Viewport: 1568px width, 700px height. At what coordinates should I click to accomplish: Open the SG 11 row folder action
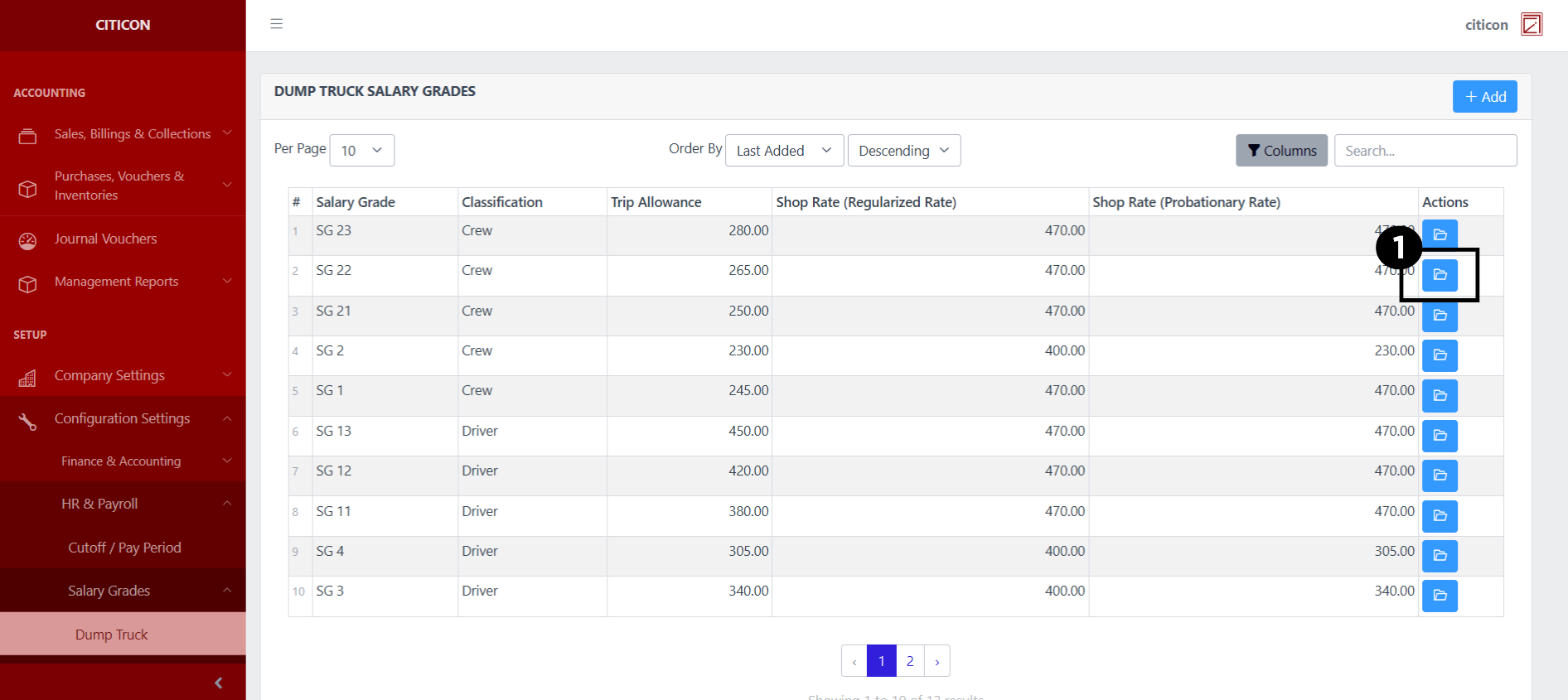(x=1440, y=516)
